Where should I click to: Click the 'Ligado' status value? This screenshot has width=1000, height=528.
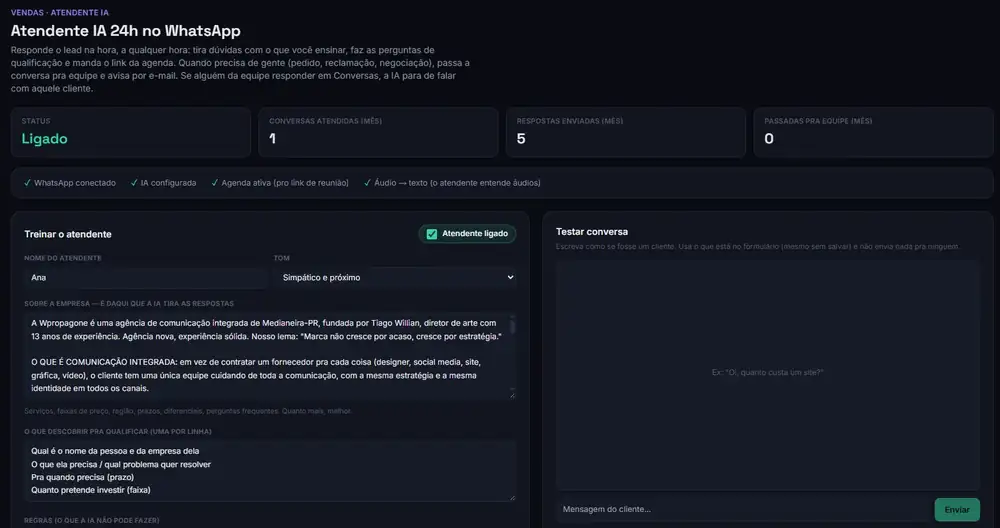[x=45, y=139]
